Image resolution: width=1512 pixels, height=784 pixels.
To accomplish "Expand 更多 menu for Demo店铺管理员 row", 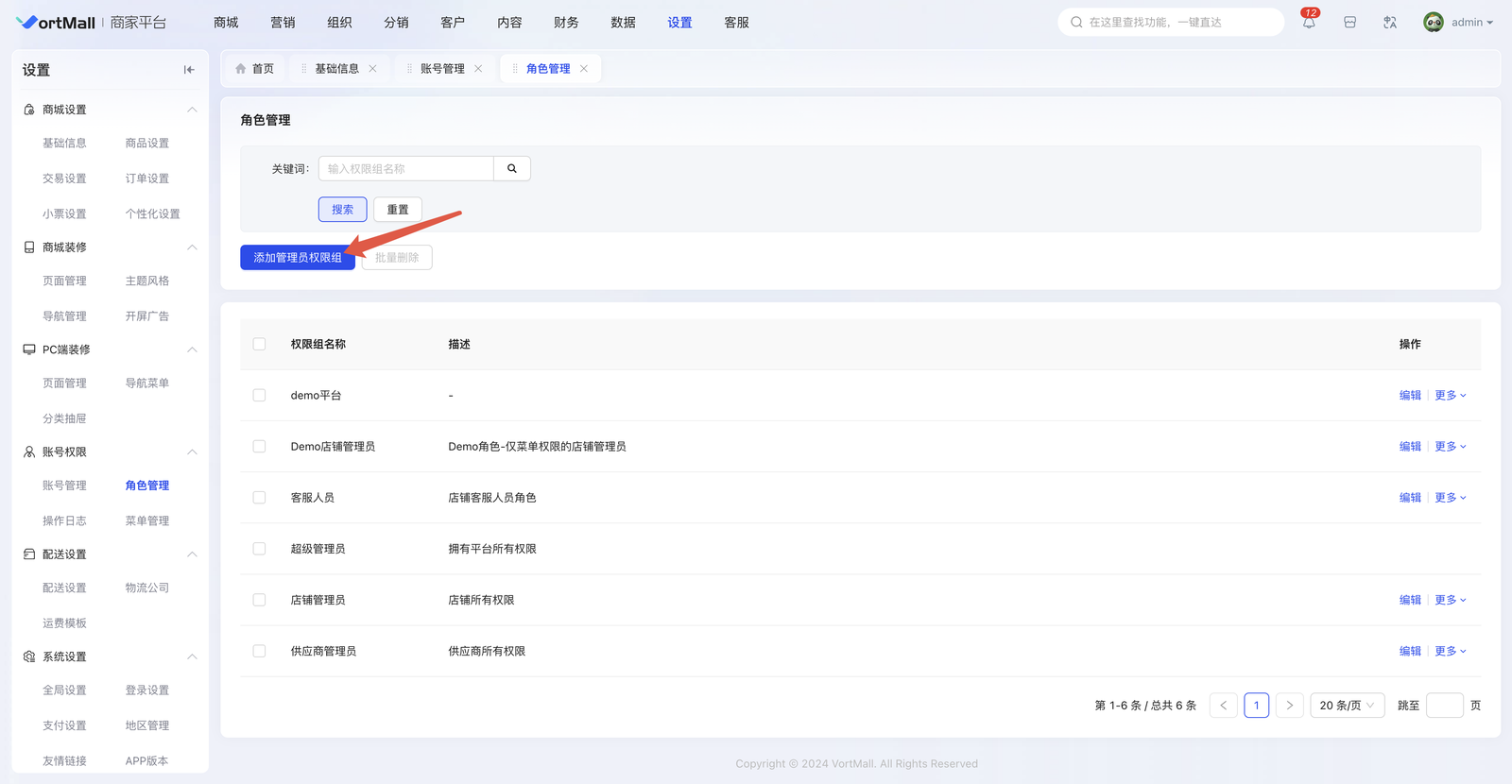I will coord(1450,447).
